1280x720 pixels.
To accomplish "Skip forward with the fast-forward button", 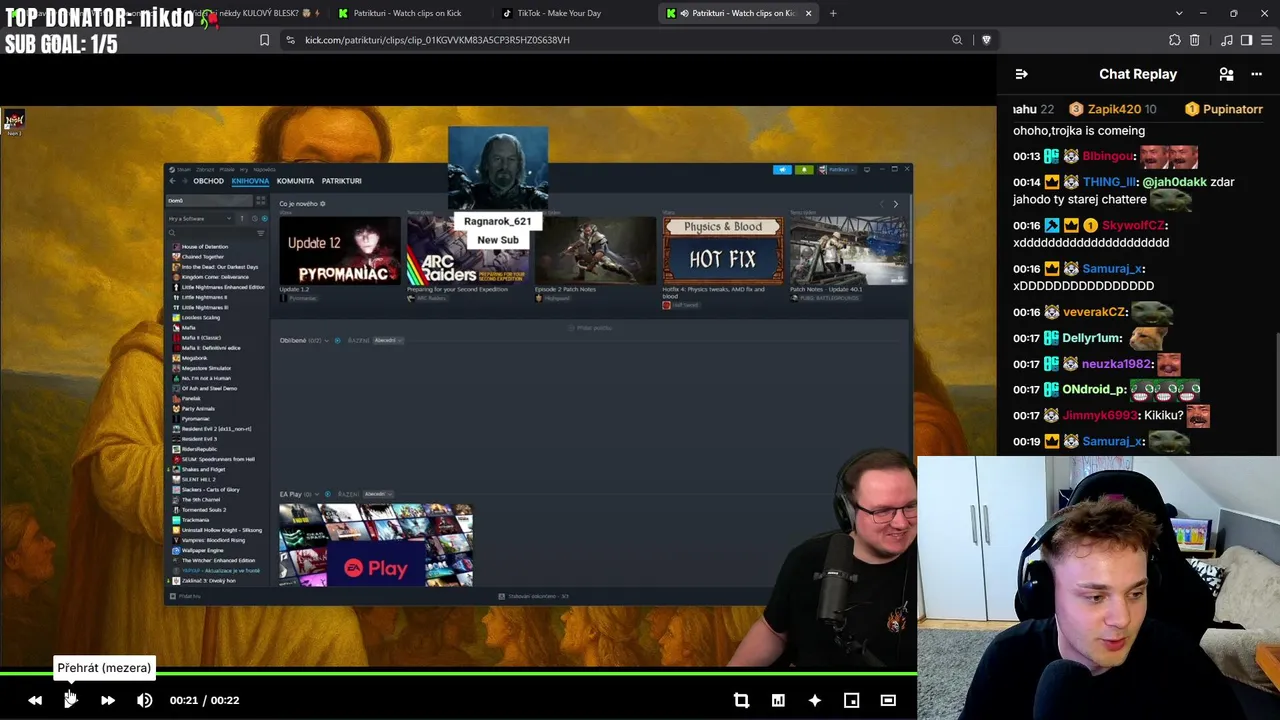I will tap(108, 700).
